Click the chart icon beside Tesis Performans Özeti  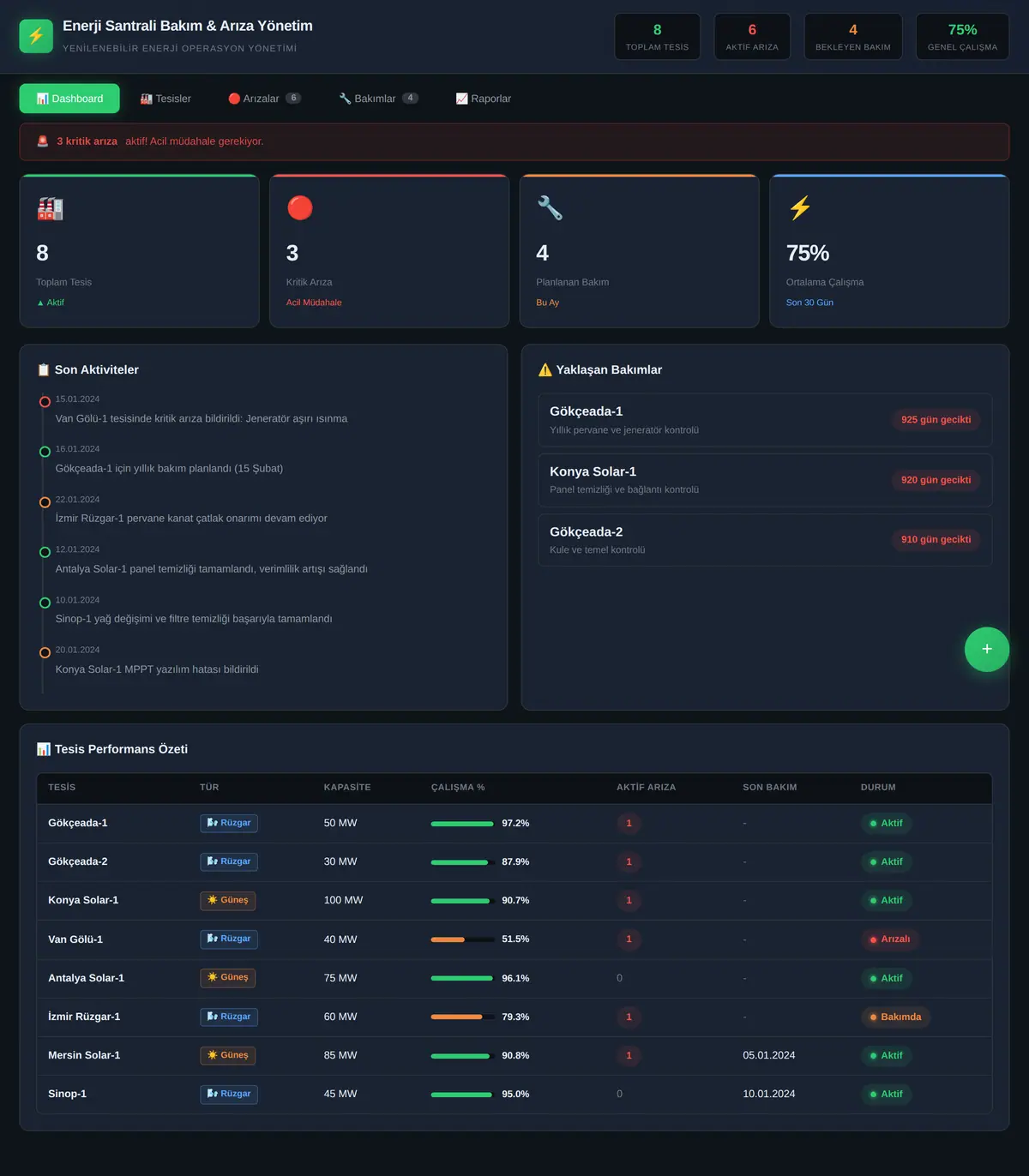44,749
